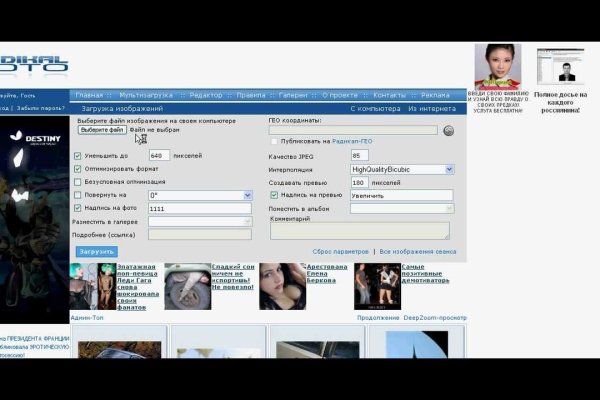Enable the Безусловная оптимизация checkbox
The width and height of the screenshot is (600, 400).
click(x=78, y=182)
